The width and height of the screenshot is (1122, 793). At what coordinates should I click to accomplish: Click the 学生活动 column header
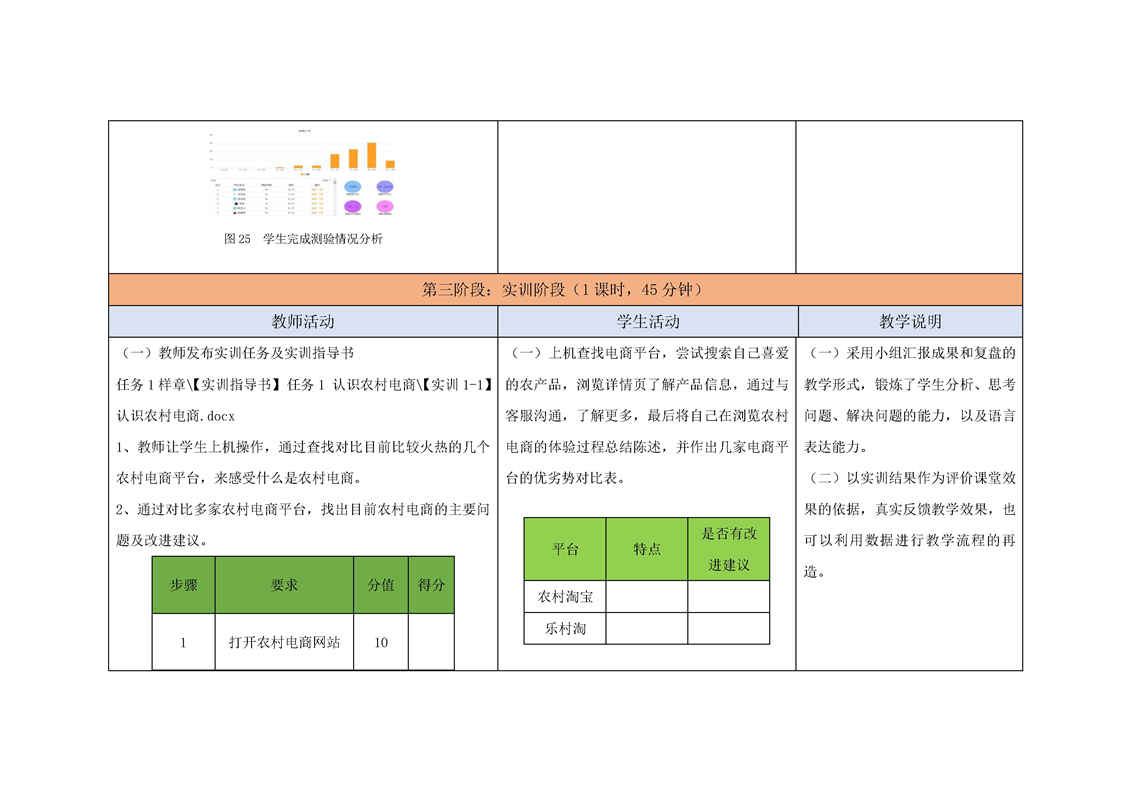(647, 322)
